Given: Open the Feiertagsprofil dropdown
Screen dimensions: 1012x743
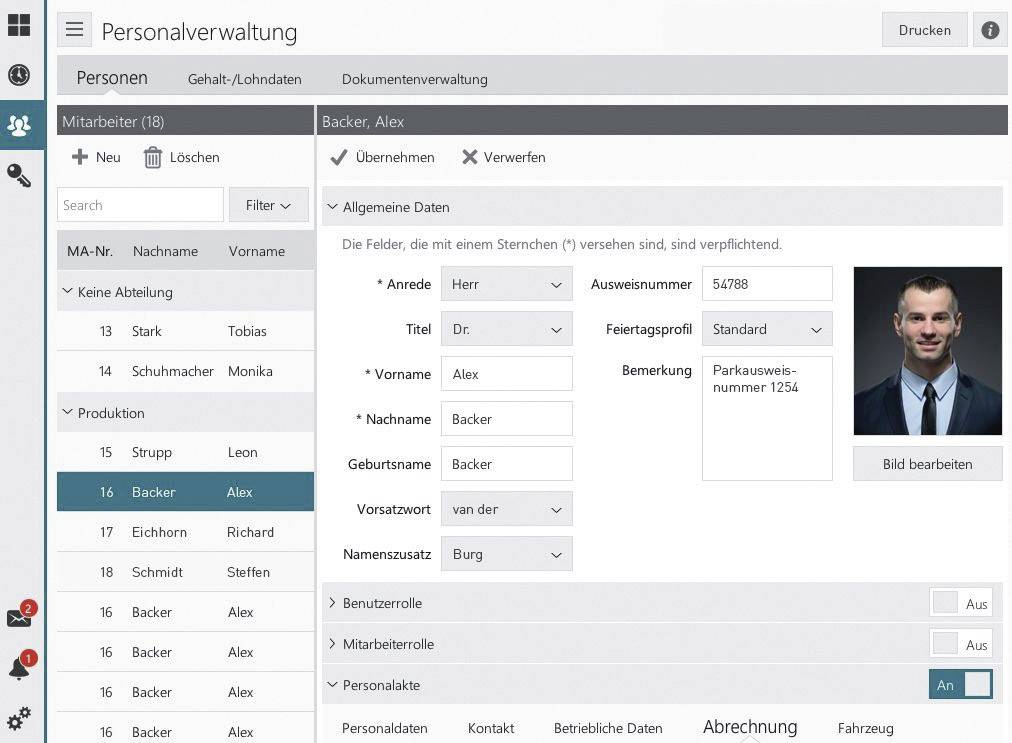Looking at the screenshot, I should point(766,329).
